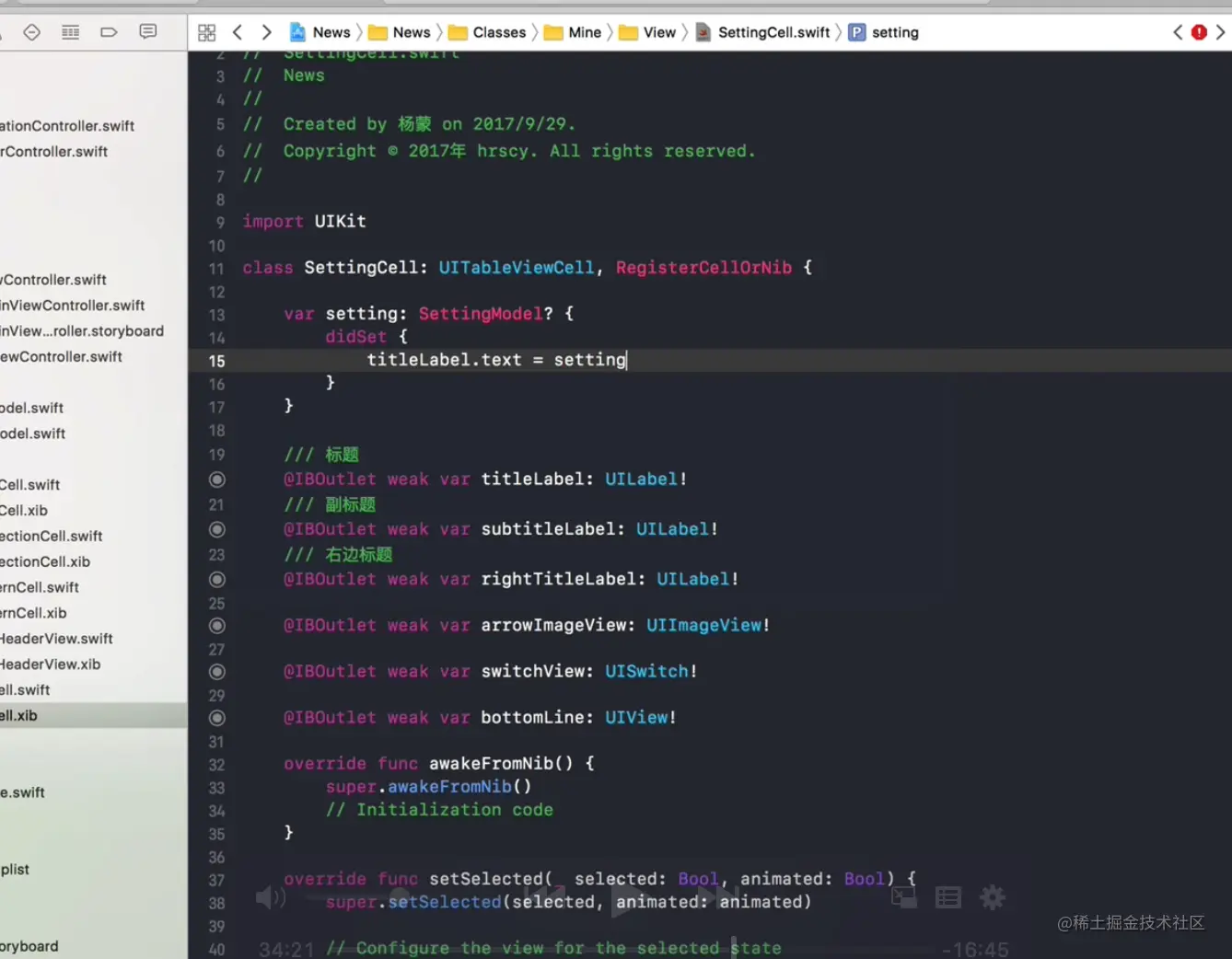Click the SettingModel type on line 13
This screenshot has width=1232, height=959.
[x=481, y=314]
